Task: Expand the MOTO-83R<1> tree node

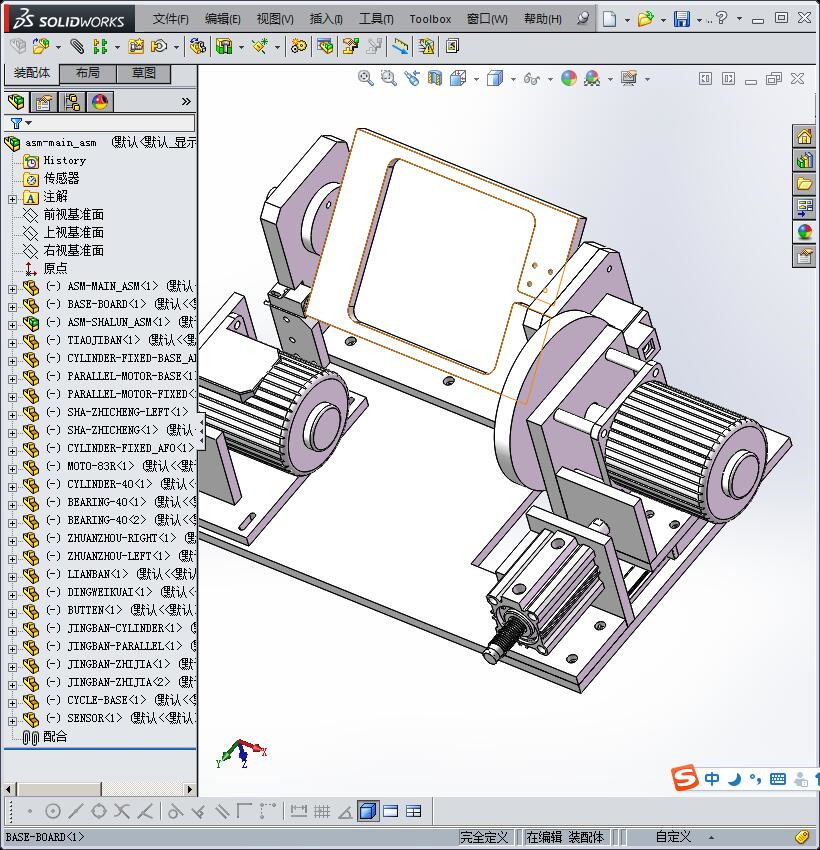Action: (x=12, y=469)
